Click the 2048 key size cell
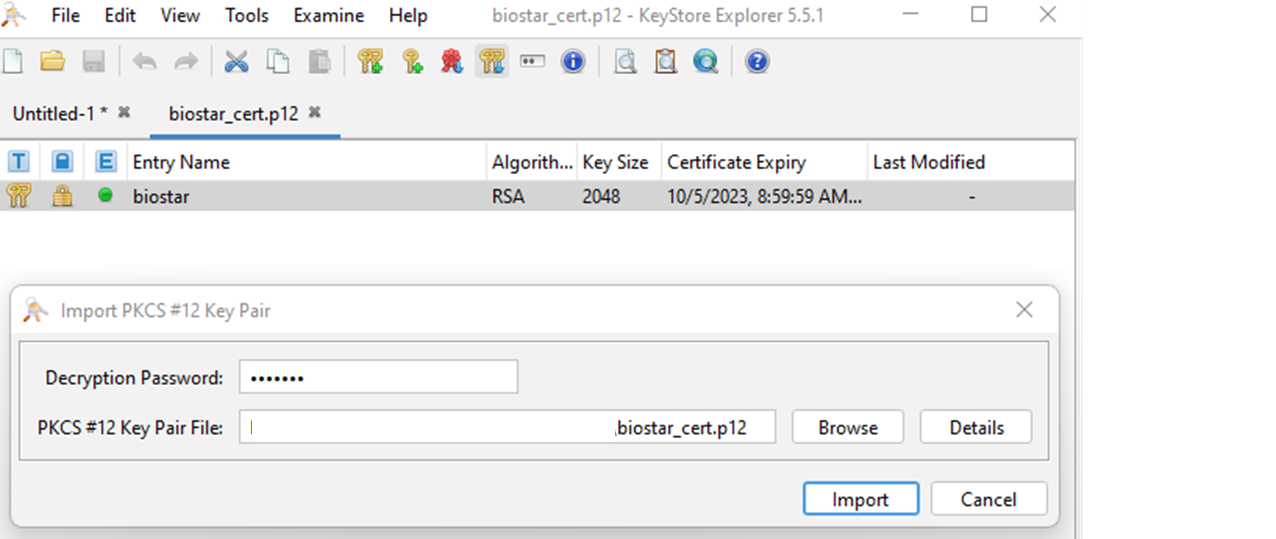 (x=601, y=197)
